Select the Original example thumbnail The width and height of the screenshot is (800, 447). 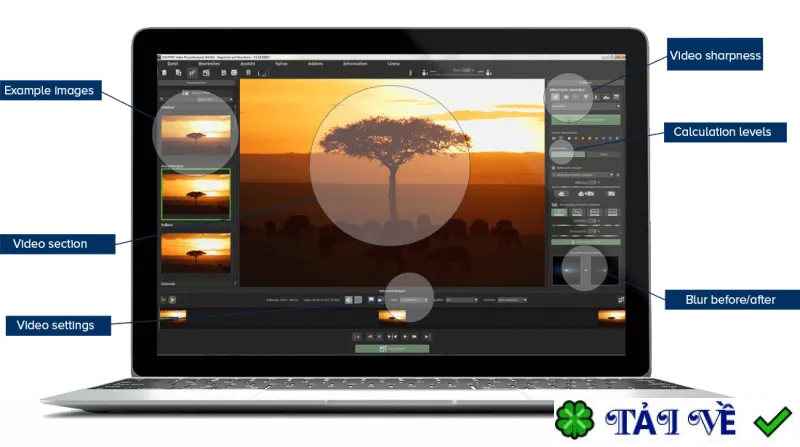(x=196, y=135)
